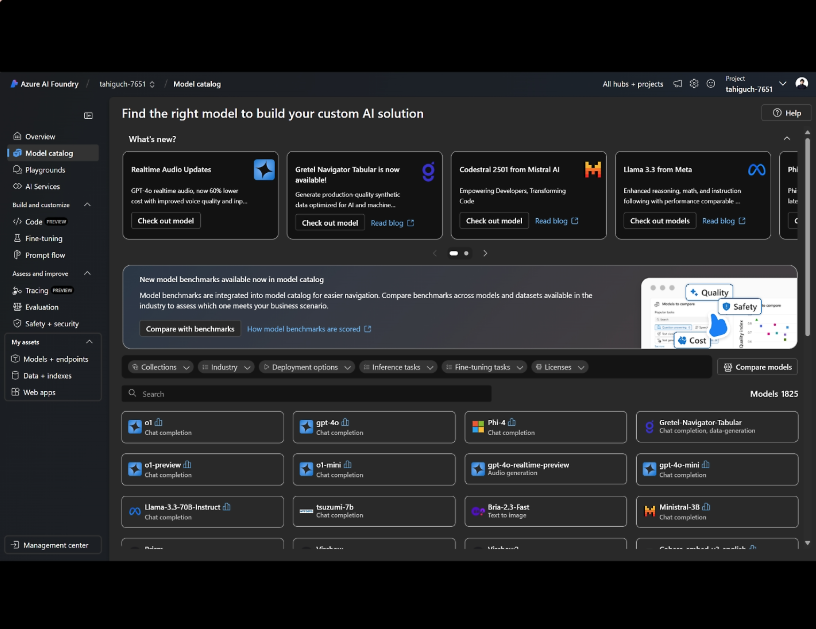Image resolution: width=816 pixels, height=629 pixels.
Task: Click Compare with benchmarks button
Action: pos(190,329)
